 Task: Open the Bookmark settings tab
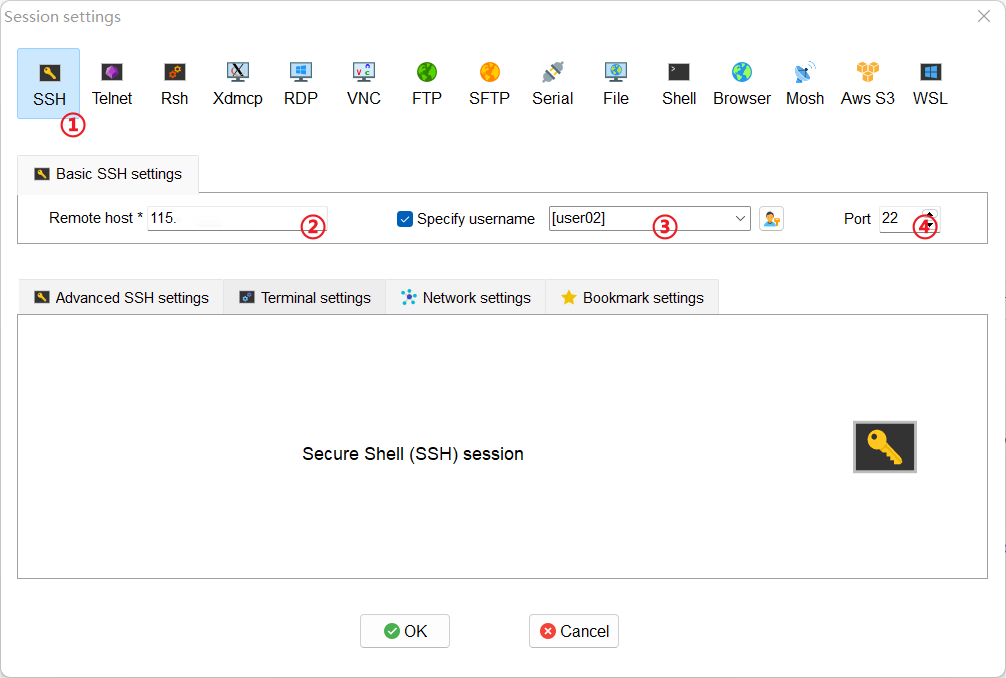click(x=632, y=298)
